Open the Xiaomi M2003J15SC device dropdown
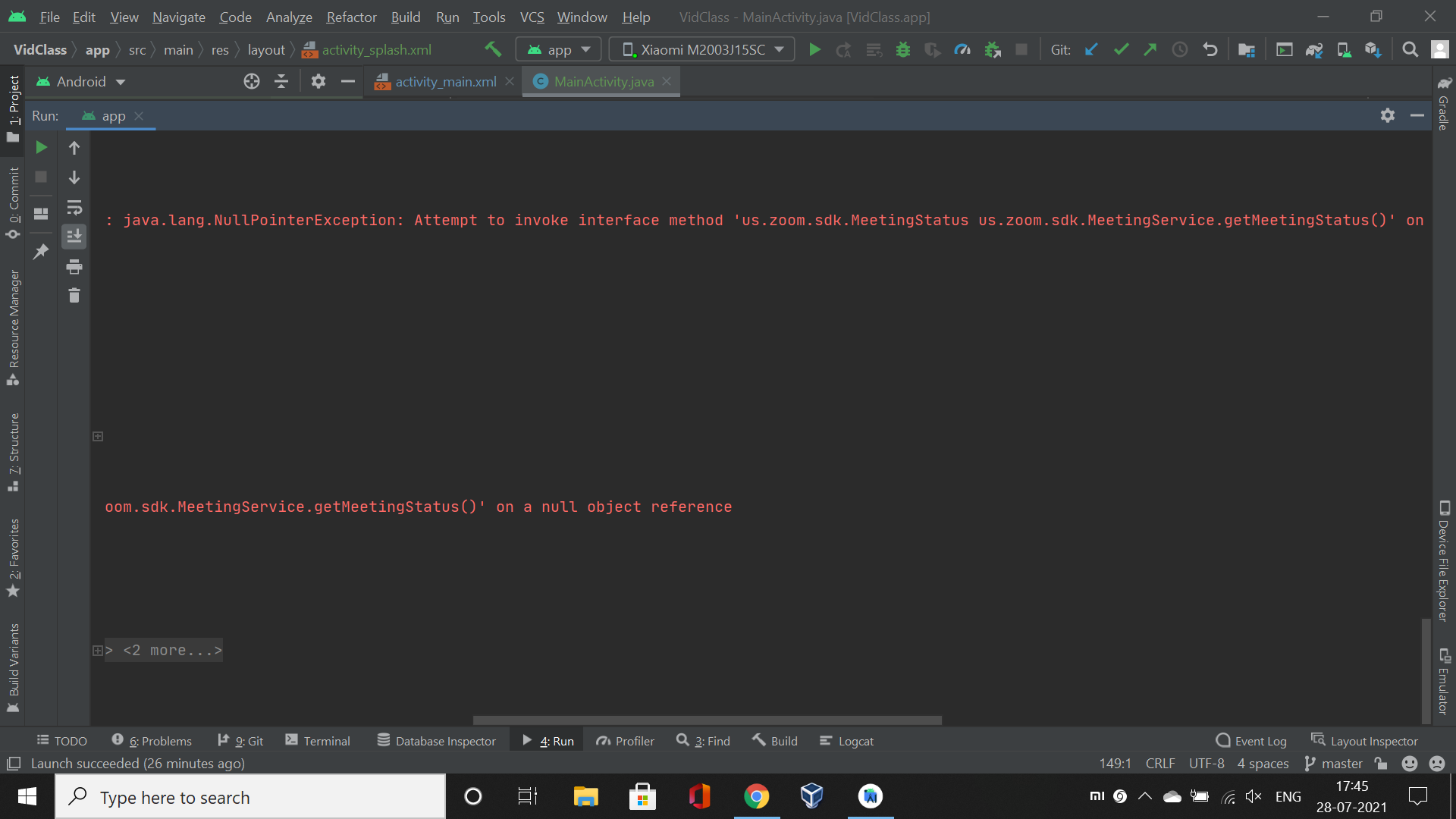Screen dimensions: 1456x819 [x=701, y=50]
